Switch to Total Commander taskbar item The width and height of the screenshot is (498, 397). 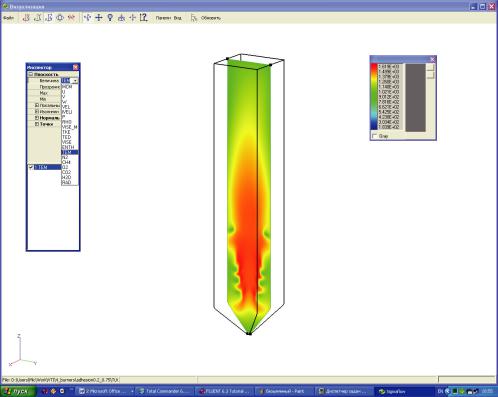point(165,391)
